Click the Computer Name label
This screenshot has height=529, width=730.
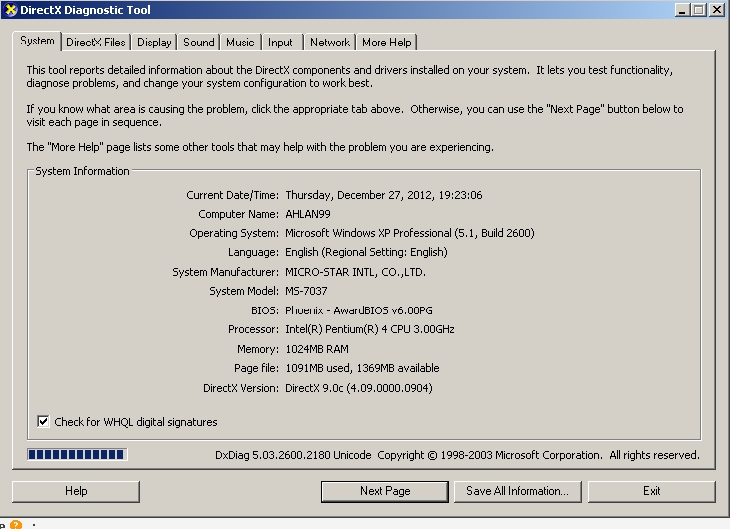pyautogui.click(x=238, y=214)
